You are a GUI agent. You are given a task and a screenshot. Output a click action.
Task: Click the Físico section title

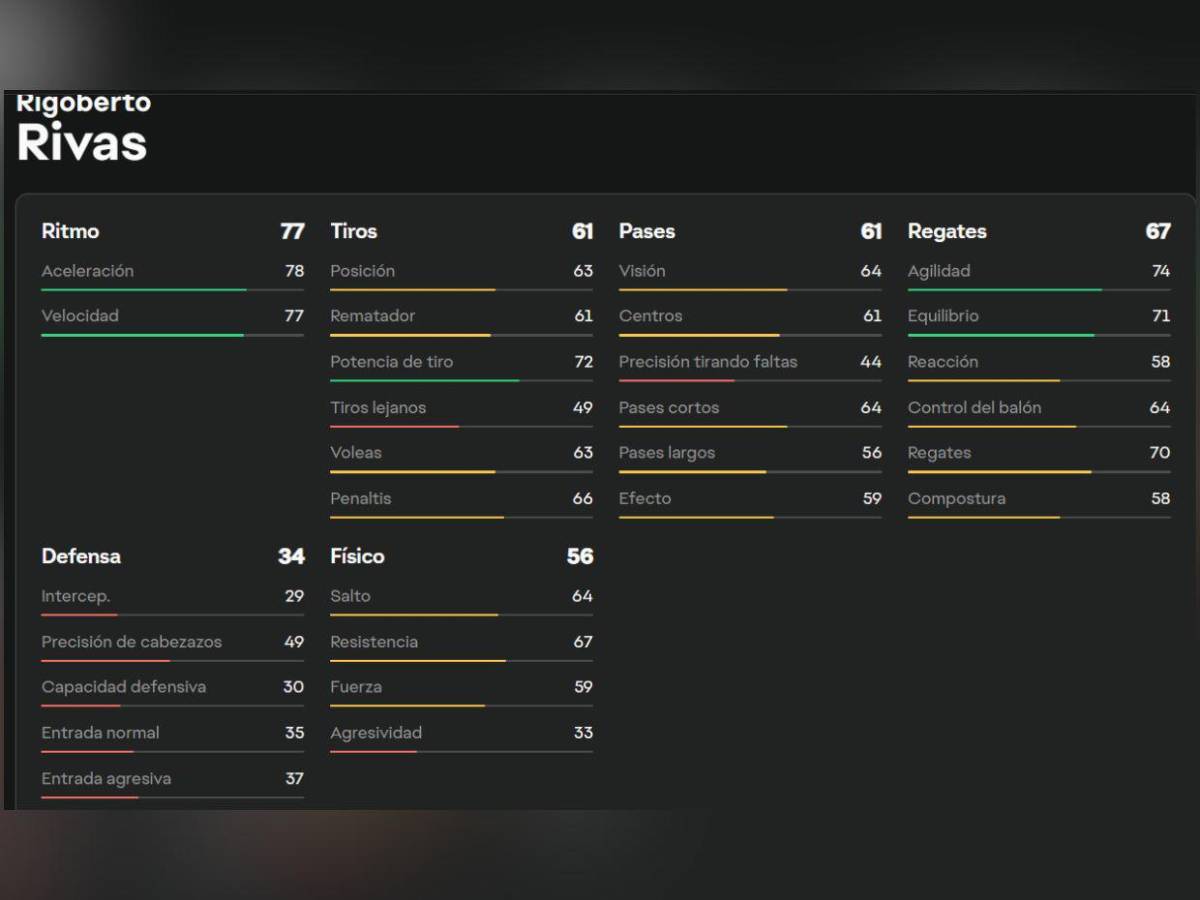click(357, 556)
